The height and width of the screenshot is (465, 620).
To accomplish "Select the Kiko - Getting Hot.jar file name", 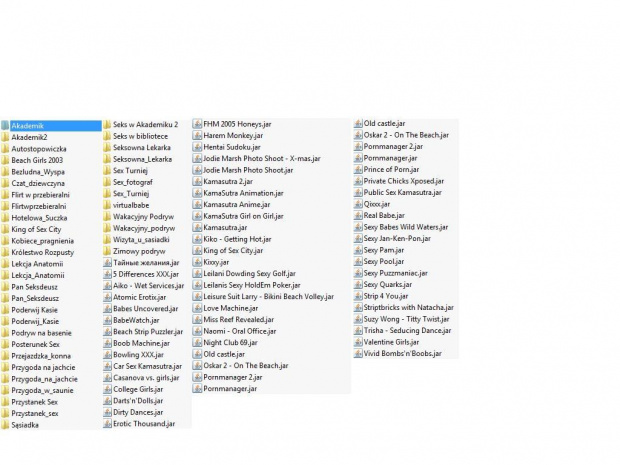I will click(x=237, y=239).
